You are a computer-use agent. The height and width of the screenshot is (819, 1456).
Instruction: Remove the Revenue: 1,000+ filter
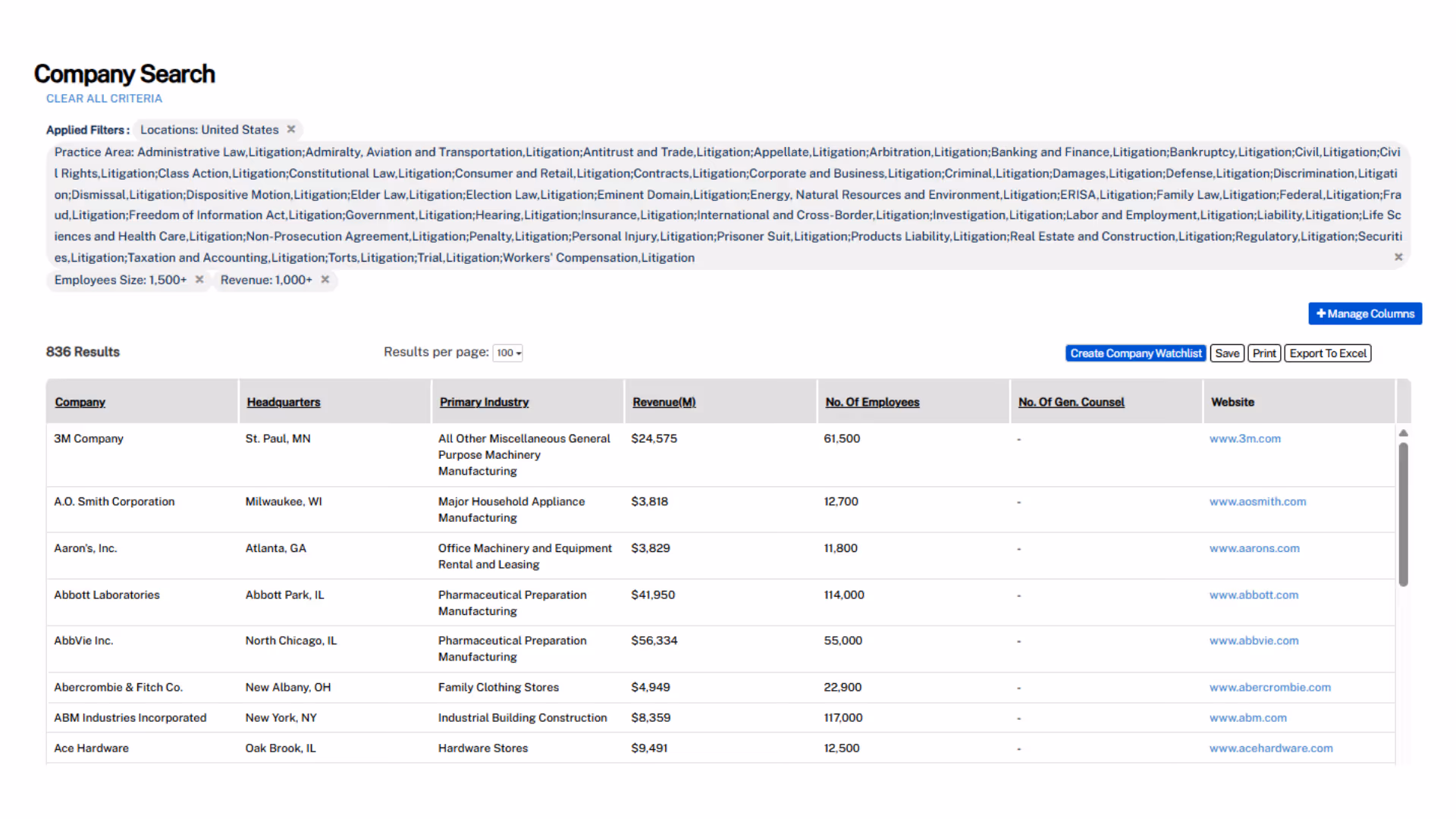tap(325, 280)
